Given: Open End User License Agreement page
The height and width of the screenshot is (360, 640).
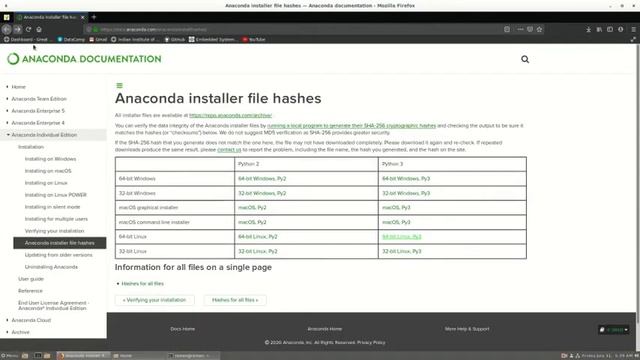Looking at the screenshot, I should (53, 305).
